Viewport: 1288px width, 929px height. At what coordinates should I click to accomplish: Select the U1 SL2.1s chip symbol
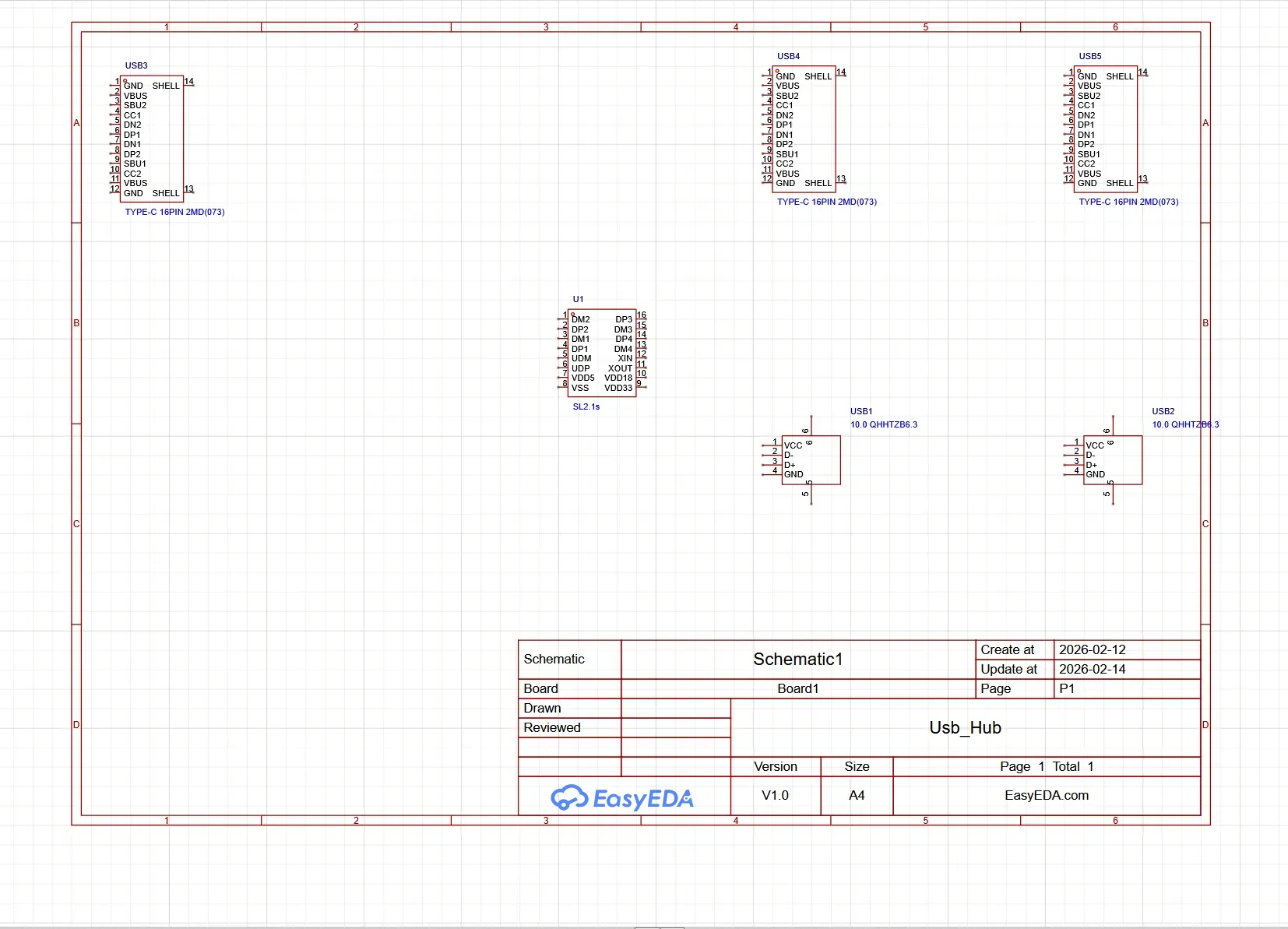pos(601,353)
